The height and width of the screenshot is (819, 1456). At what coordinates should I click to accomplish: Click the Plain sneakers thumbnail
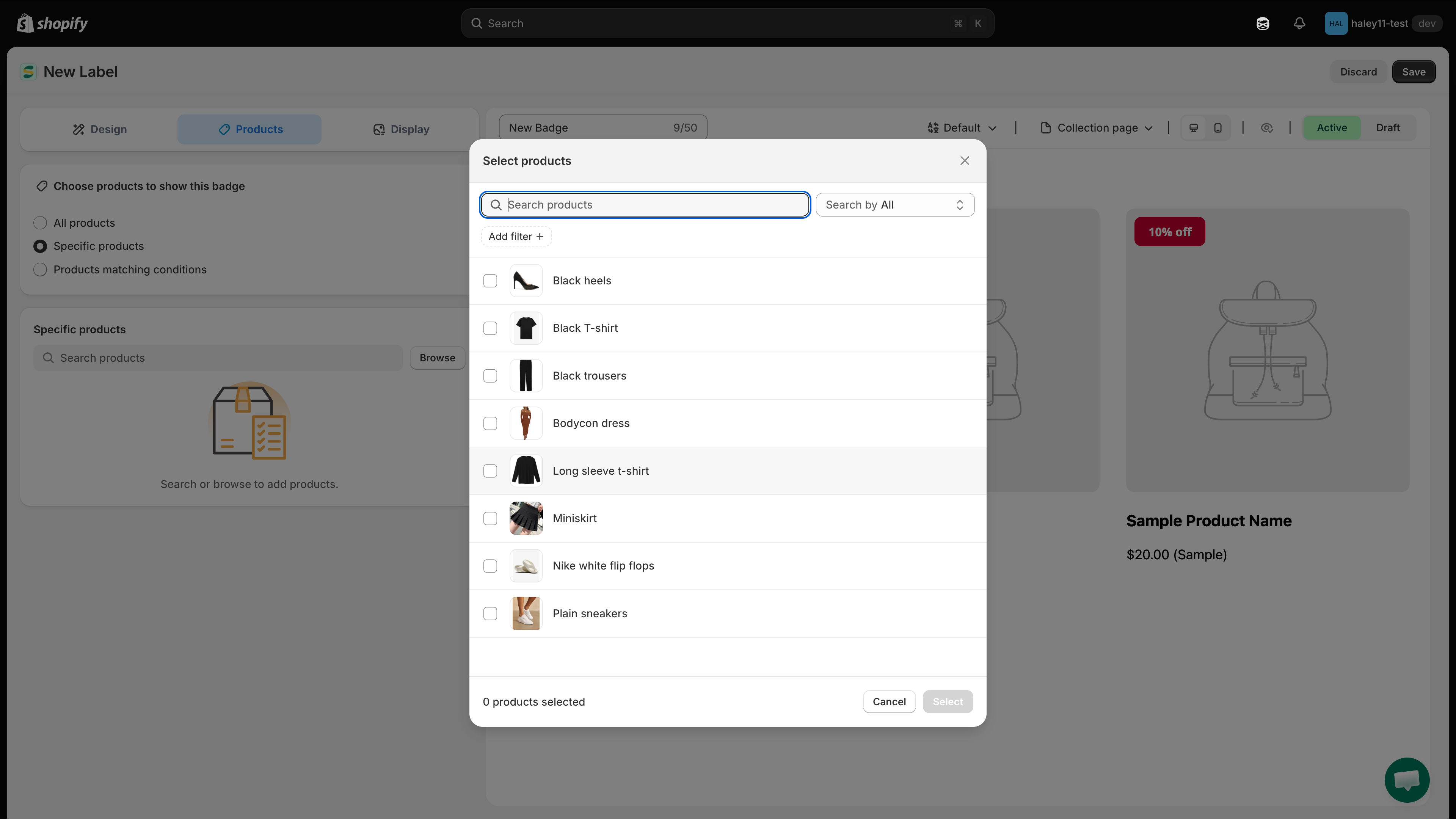(526, 613)
